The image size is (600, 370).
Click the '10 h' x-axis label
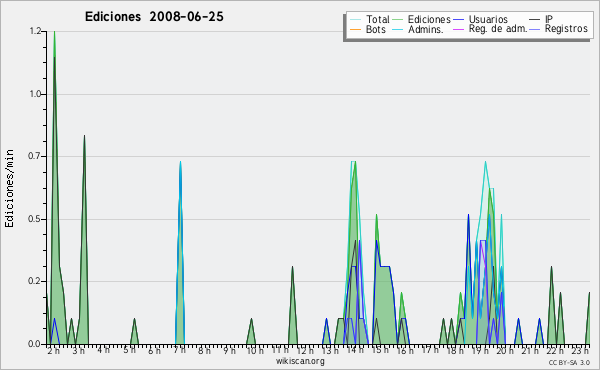coord(255,351)
